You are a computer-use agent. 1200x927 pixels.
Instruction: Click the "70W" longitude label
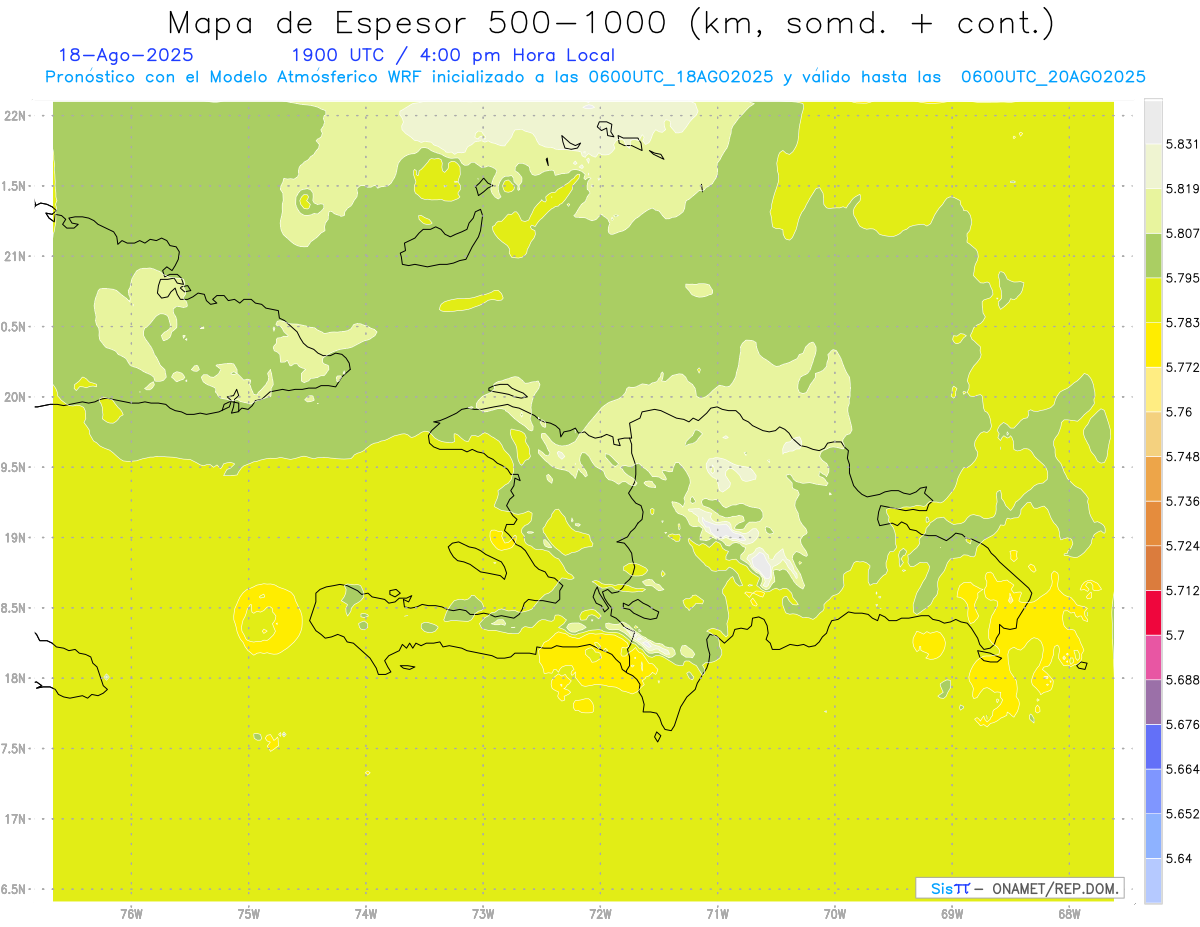coord(835,914)
